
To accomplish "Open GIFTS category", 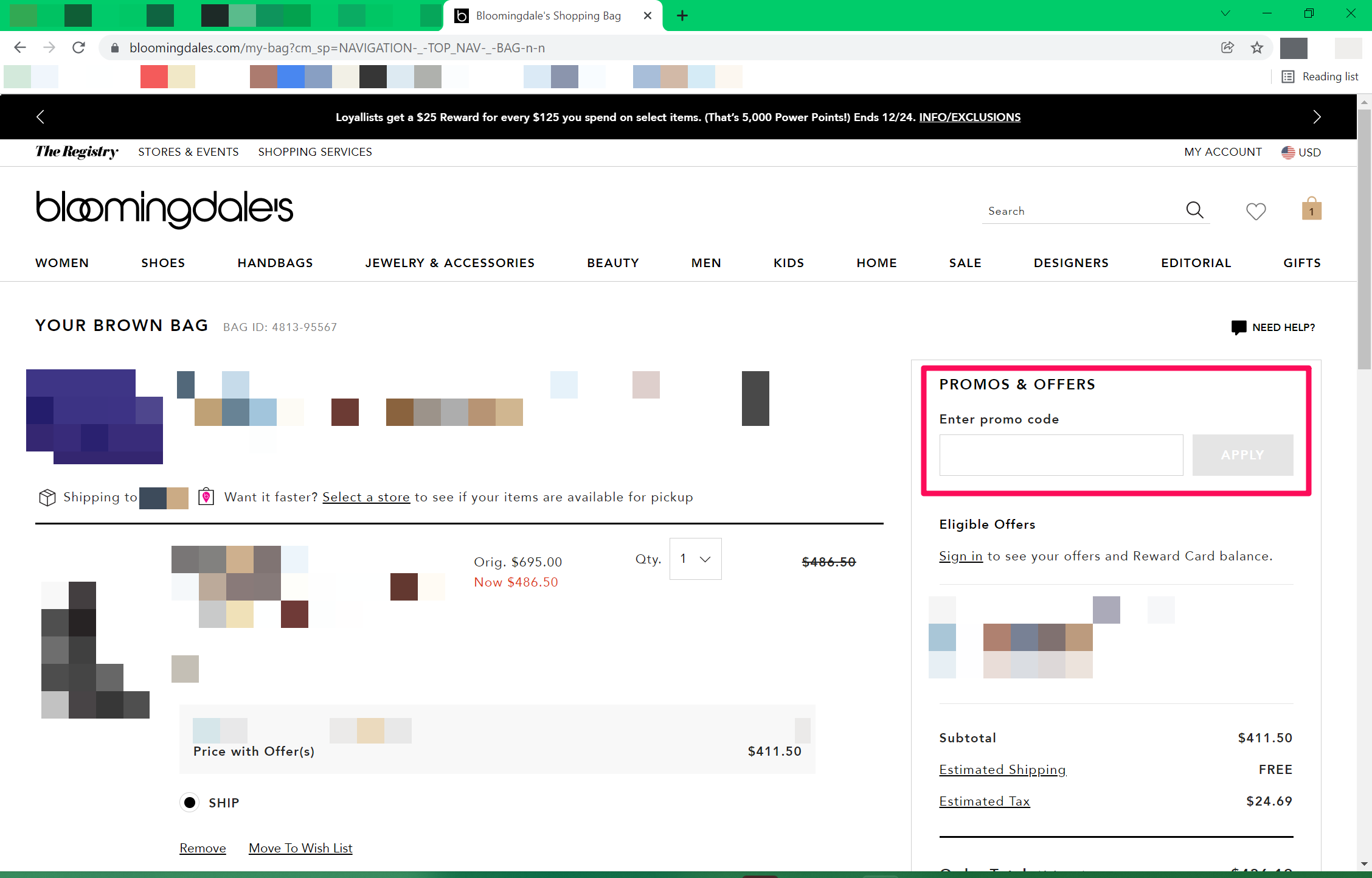I will [1302, 263].
